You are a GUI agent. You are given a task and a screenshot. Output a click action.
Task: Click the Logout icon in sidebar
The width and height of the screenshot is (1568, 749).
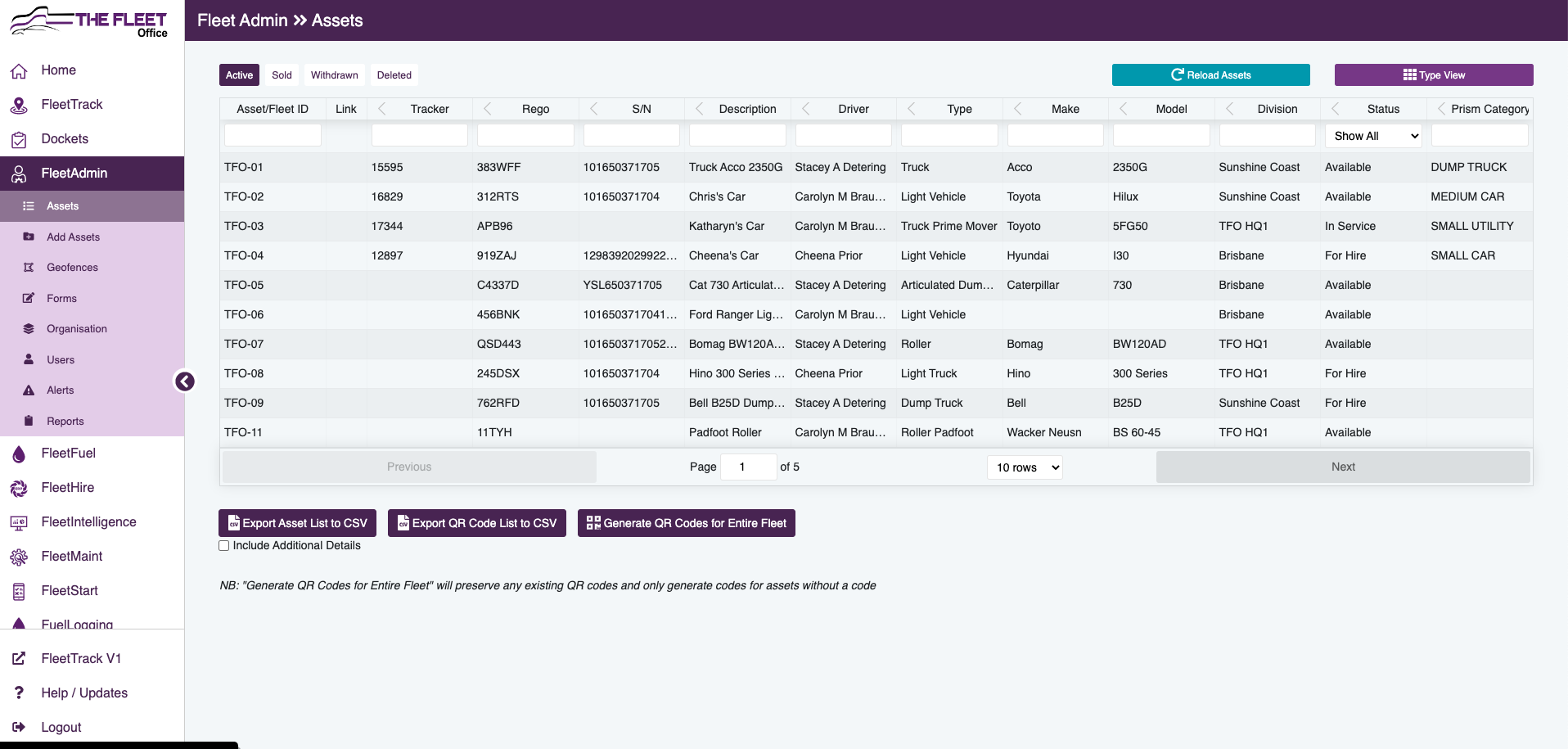19,727
